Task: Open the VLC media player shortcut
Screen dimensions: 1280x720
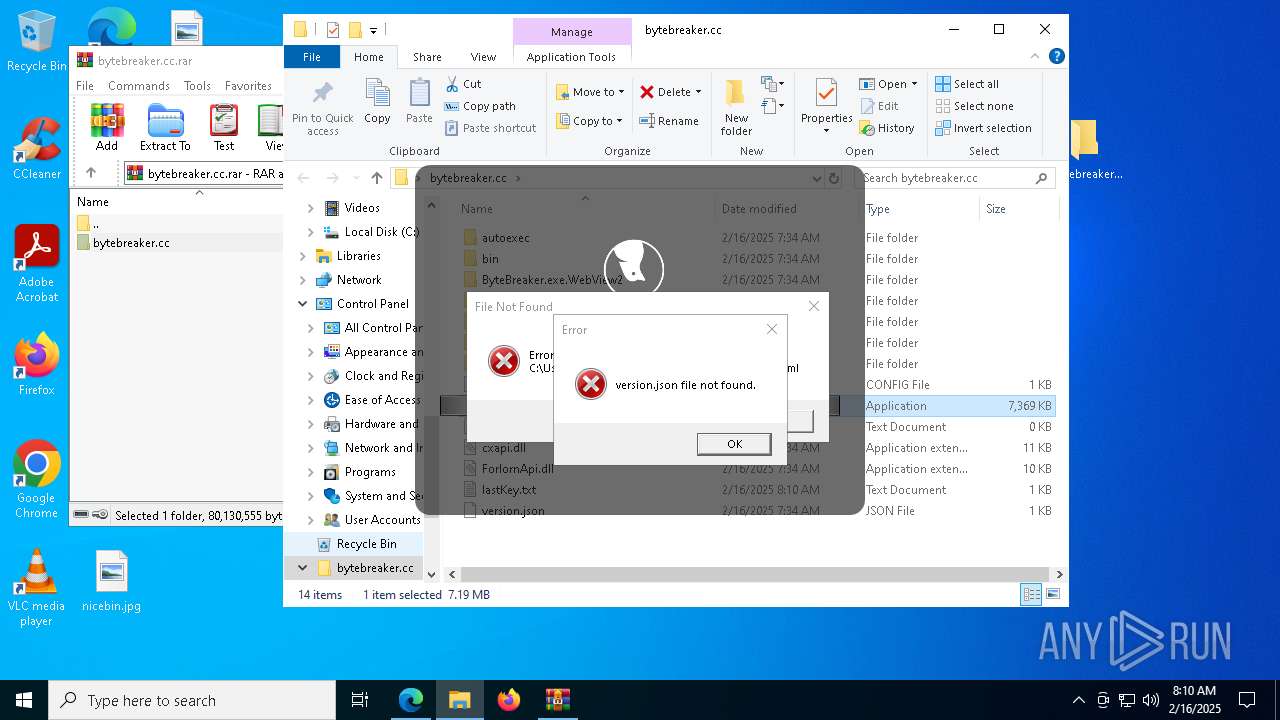Action: pyautogui.click(x=36, y=589)
